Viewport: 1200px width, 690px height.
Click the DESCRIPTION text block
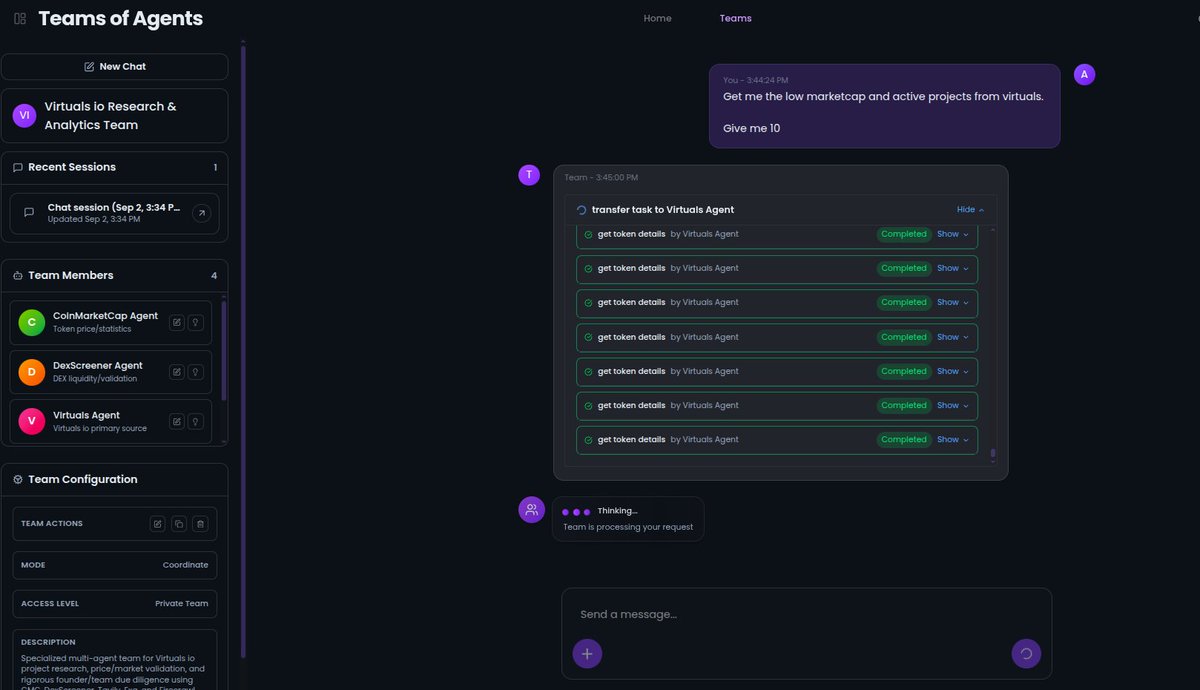[115, 660]
